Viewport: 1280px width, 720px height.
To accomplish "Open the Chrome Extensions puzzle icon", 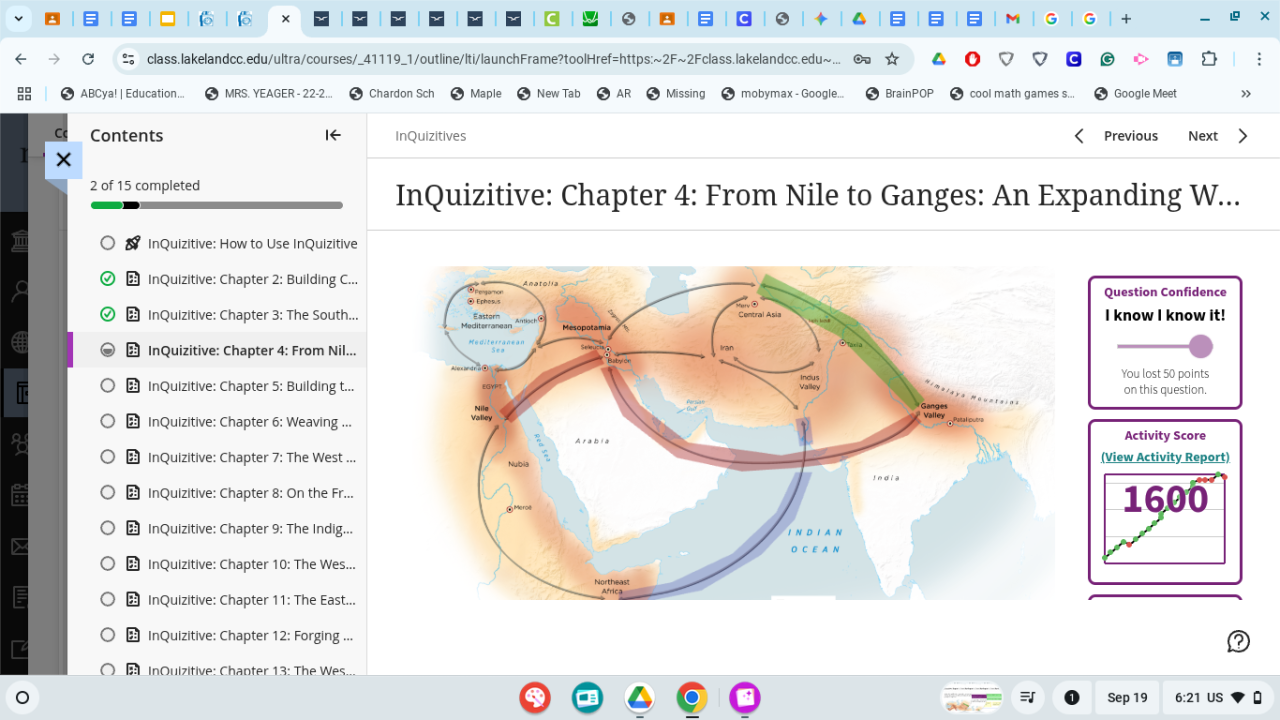I will coord(1209,59).
